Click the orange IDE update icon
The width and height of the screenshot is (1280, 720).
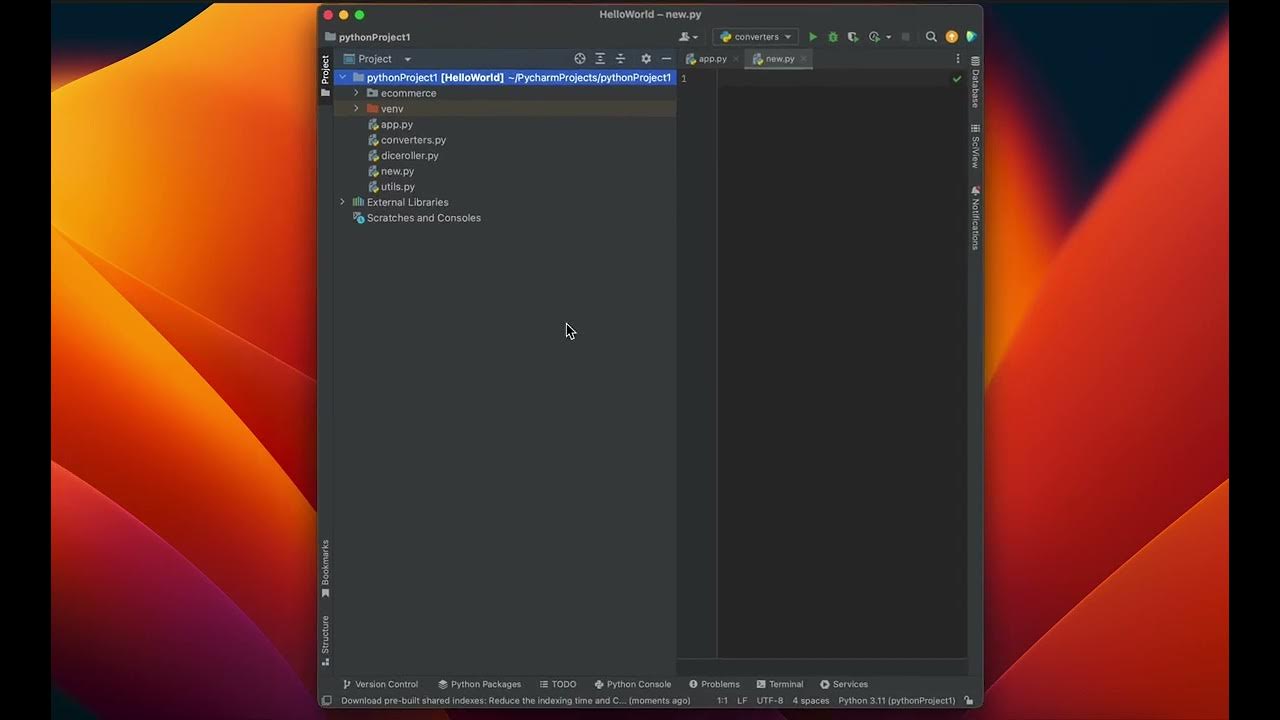coord(951,37)
